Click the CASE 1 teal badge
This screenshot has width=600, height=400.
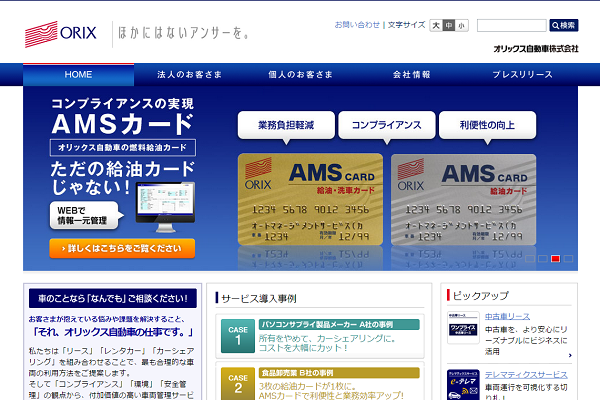coord(238,336)
